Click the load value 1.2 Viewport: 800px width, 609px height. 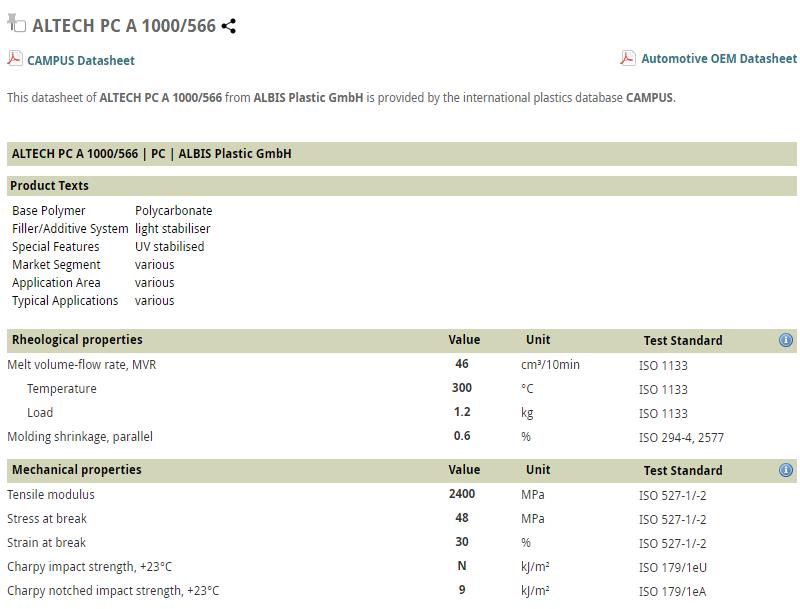coord(462,412)
